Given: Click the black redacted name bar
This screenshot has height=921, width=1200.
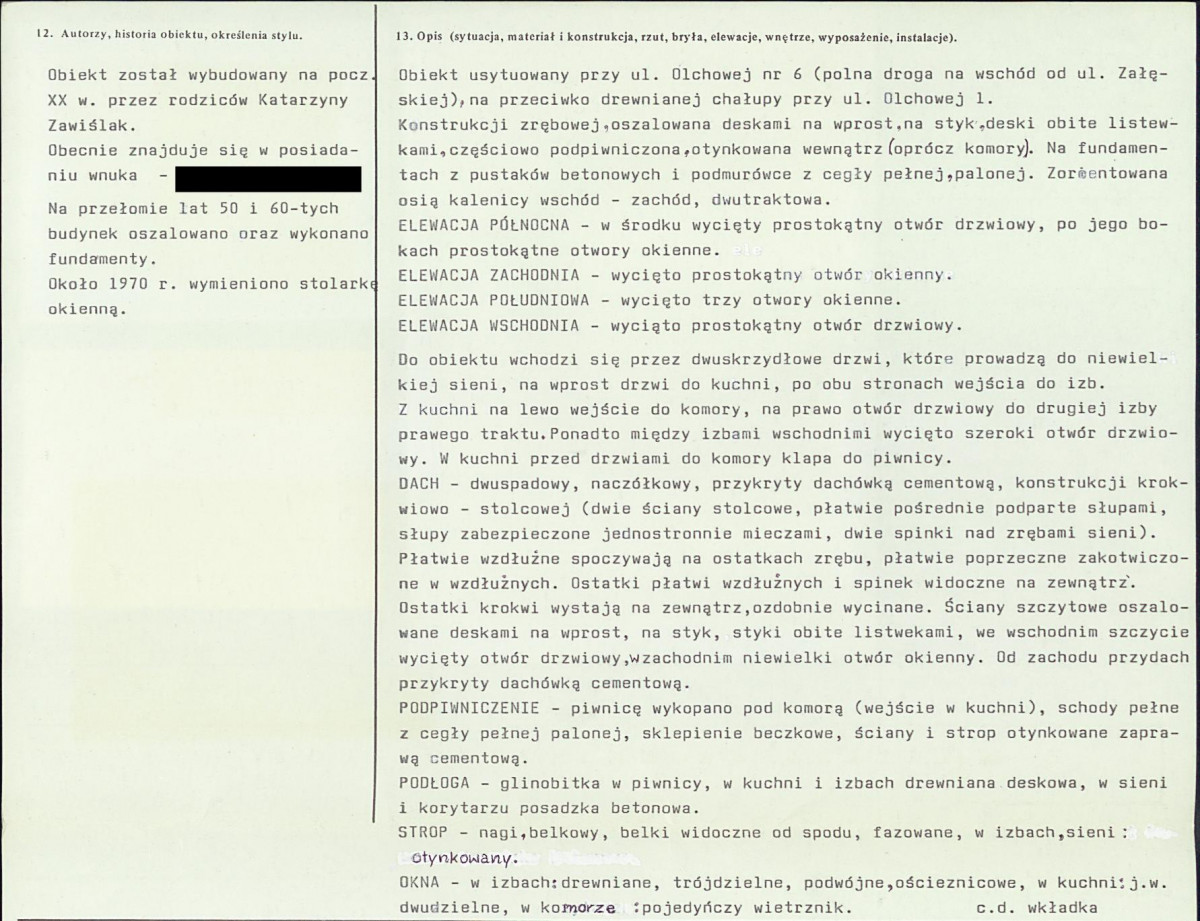Looking at the screenshot, I should pyautogui.click(x=267, y=179).
